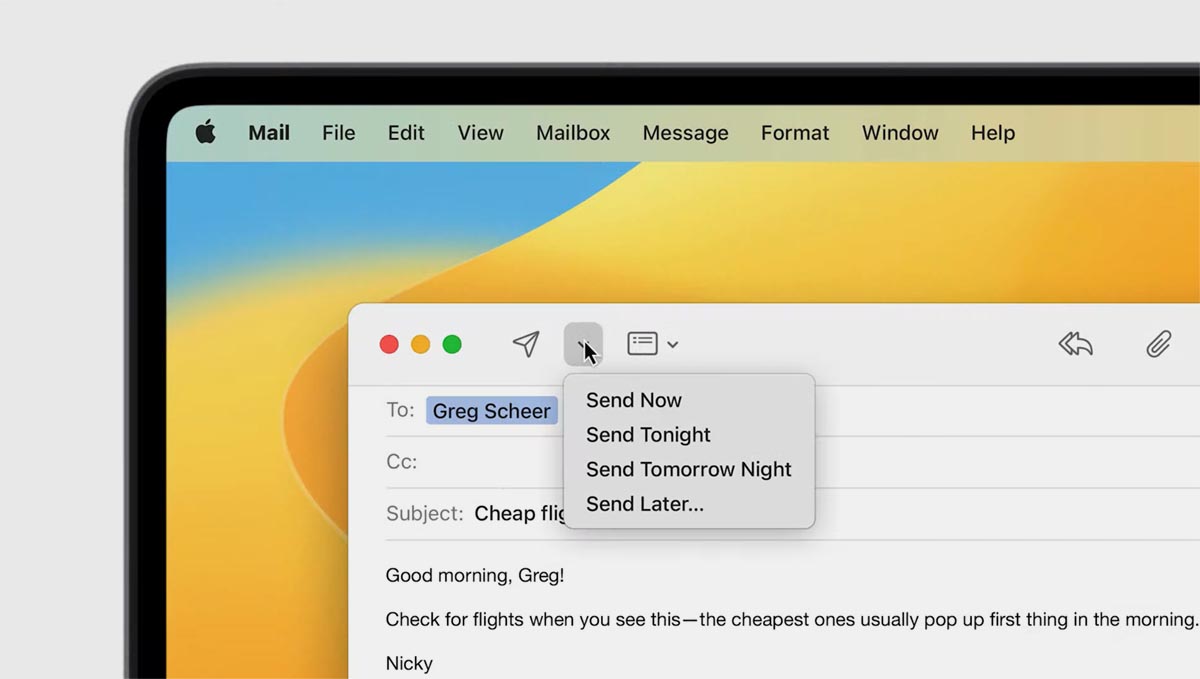Open the Format menu
1200x679 pixels.
pyautogui.click(x=795, y=133)
